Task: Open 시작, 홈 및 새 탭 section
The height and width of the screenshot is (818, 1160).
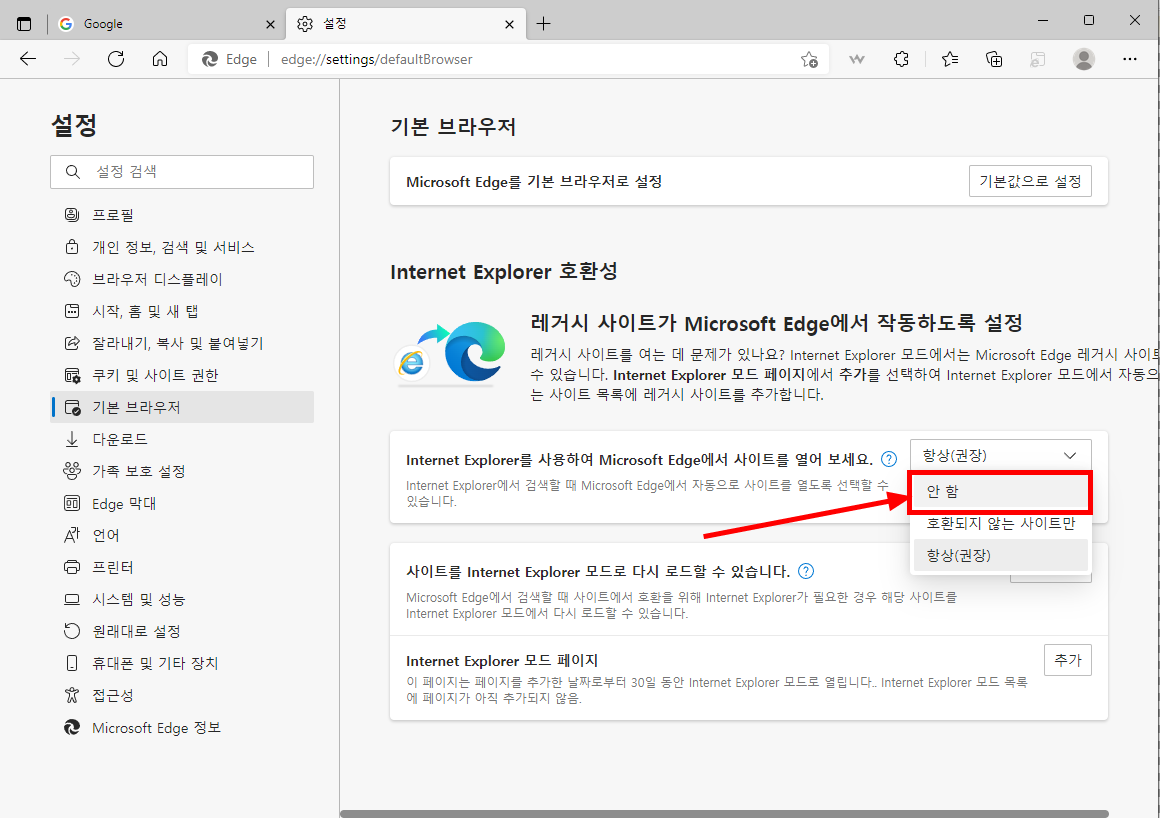Action: [x=182, y=311]
